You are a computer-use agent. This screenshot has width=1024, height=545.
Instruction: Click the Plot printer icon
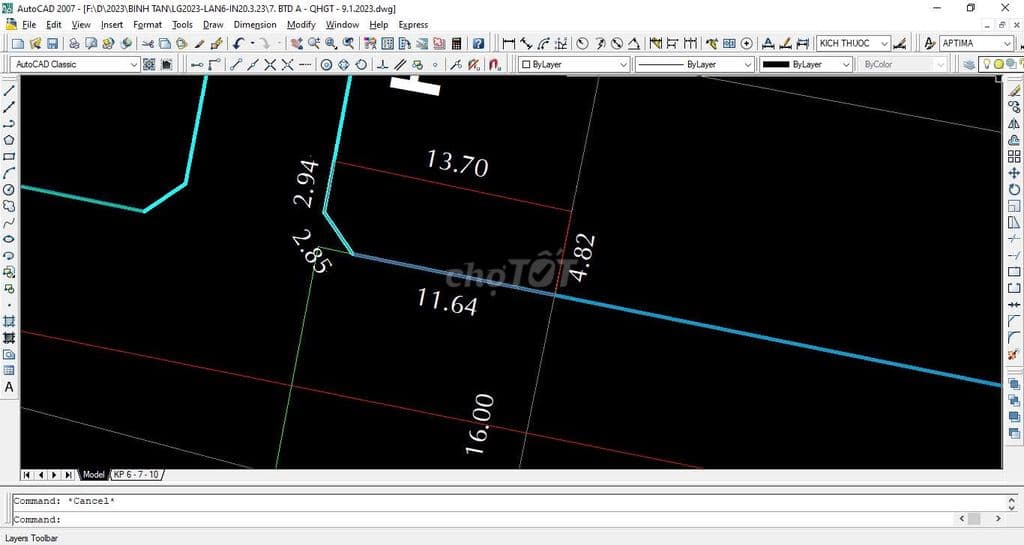pyautogui.click(x=74, y=44)
